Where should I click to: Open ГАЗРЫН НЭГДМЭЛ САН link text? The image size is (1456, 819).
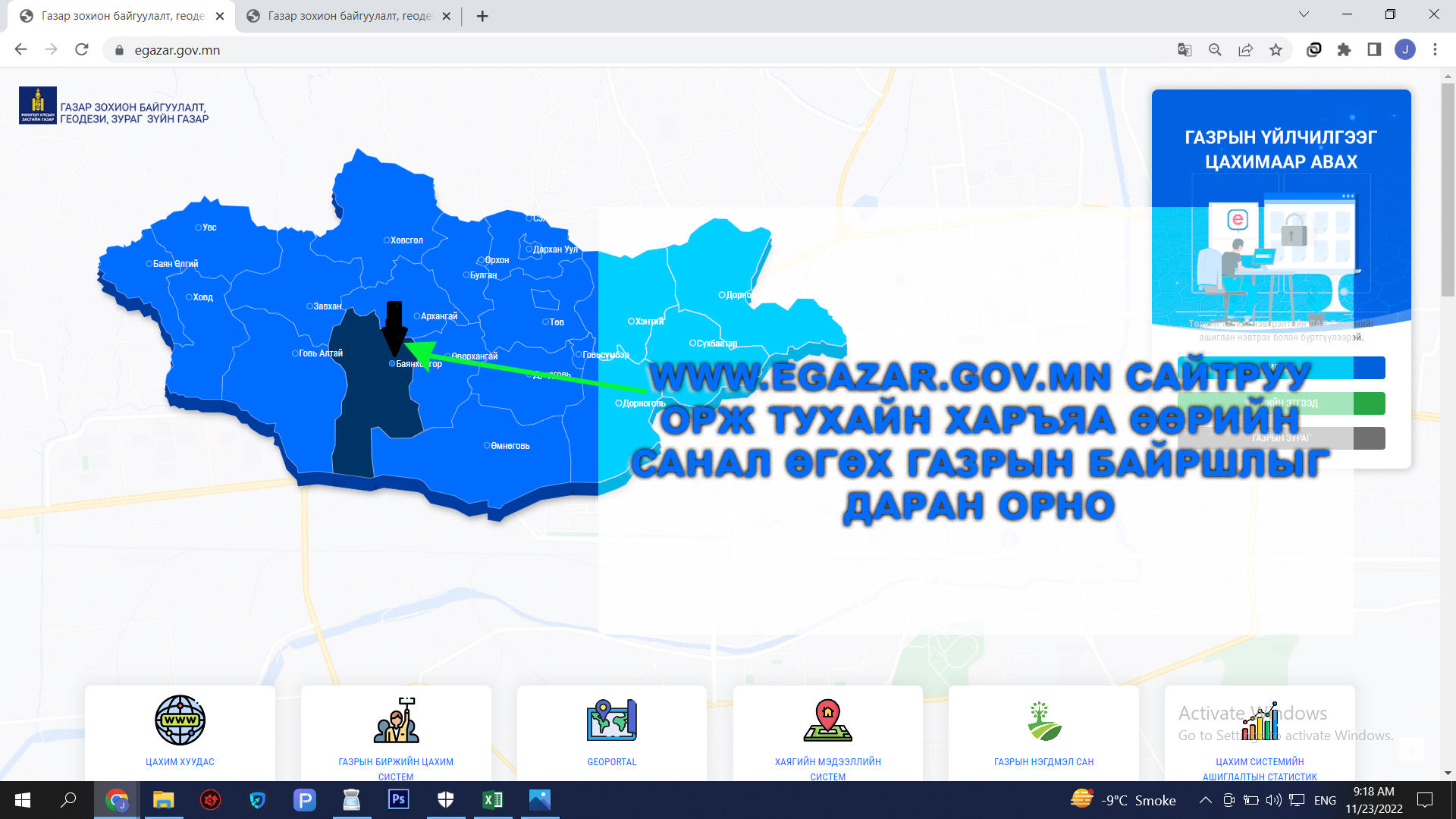point(1044,762)
